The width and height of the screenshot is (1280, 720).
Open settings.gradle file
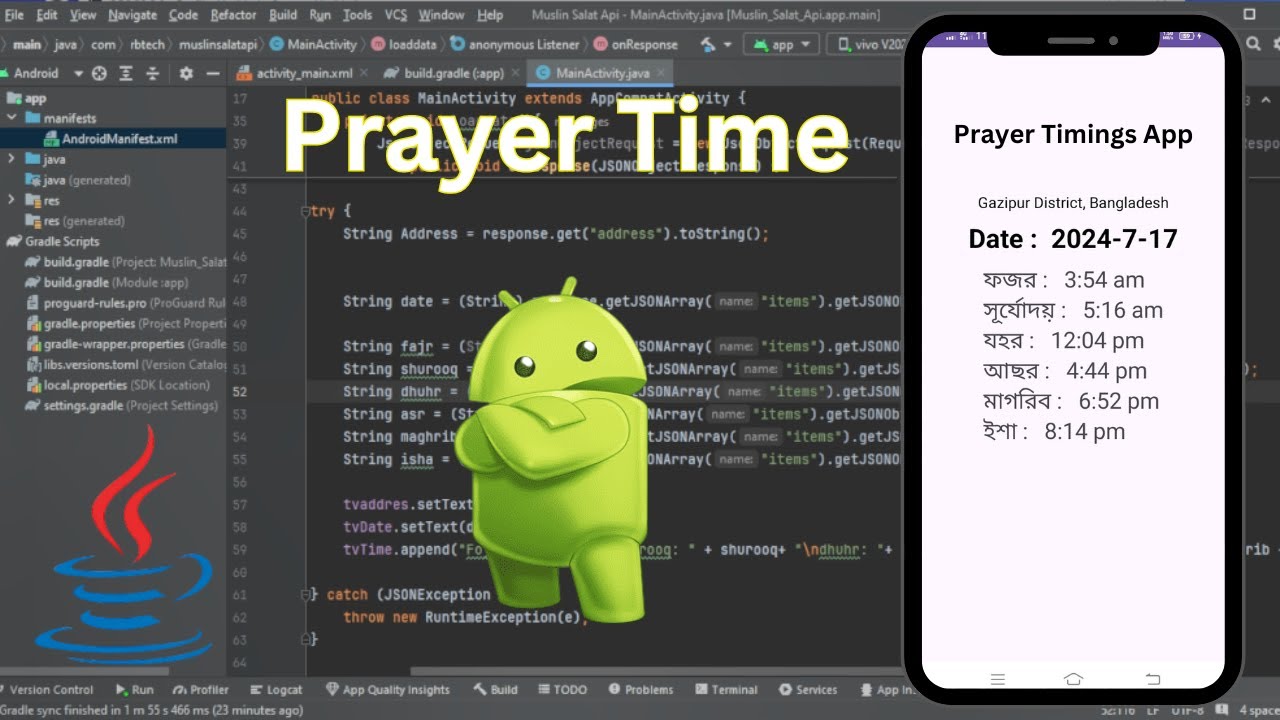[x=122, y=406]
